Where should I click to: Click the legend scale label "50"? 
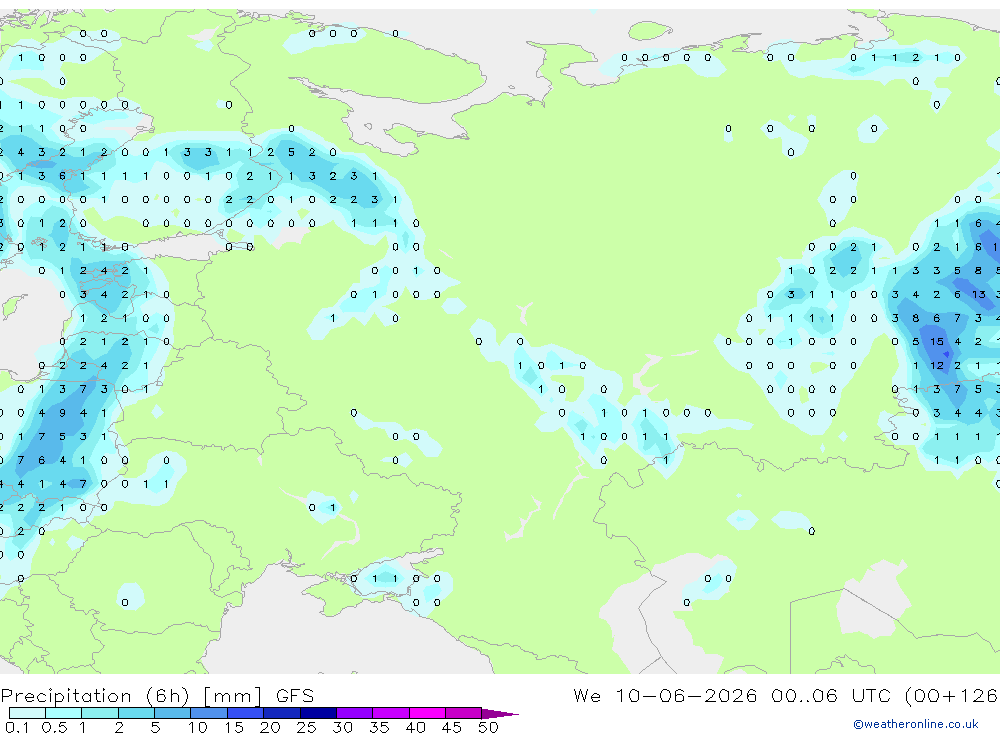[488, 727]
